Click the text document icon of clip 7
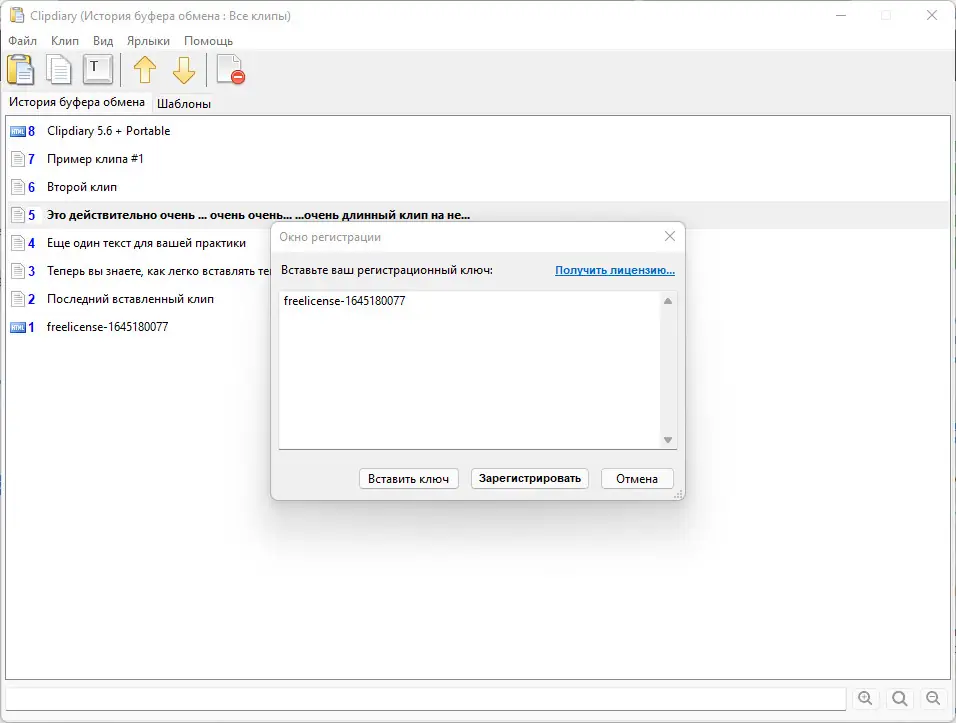The width and height of the screenshot is (956, 723). click(x=18, y=159)
